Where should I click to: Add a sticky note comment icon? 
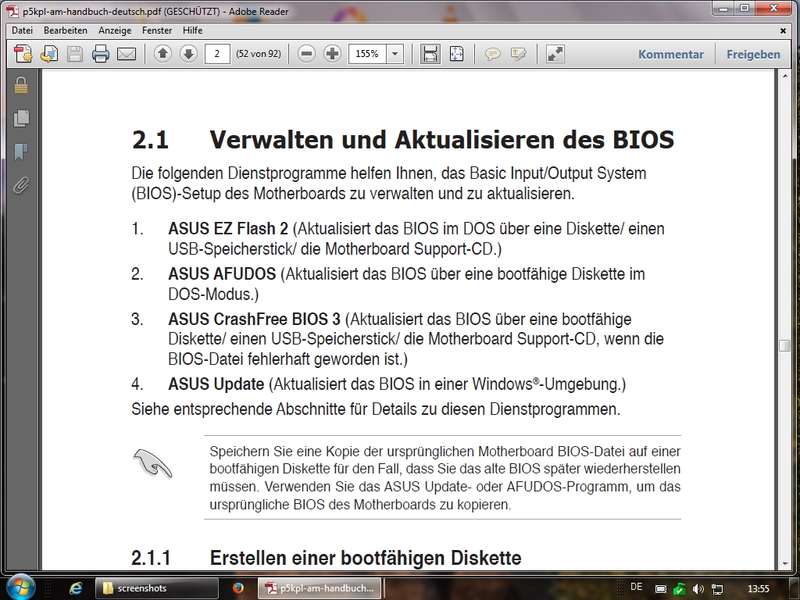tap(492, 54)
